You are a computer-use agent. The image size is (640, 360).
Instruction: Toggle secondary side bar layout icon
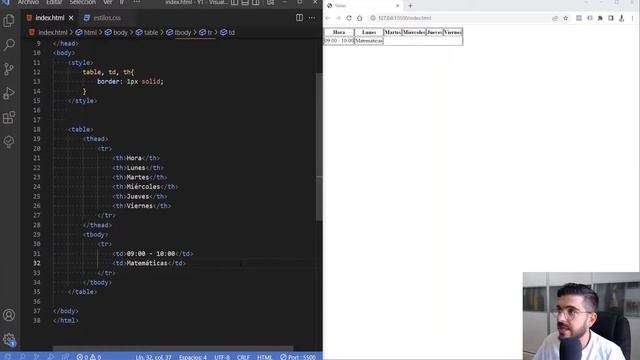(x=256, y=2)
